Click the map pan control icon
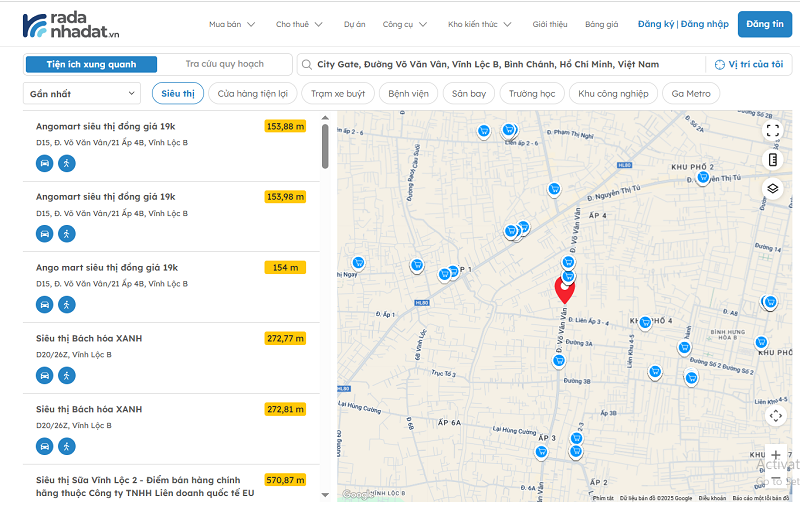The image size is (800, 516). pyautogui.click(x=776, y=416)
